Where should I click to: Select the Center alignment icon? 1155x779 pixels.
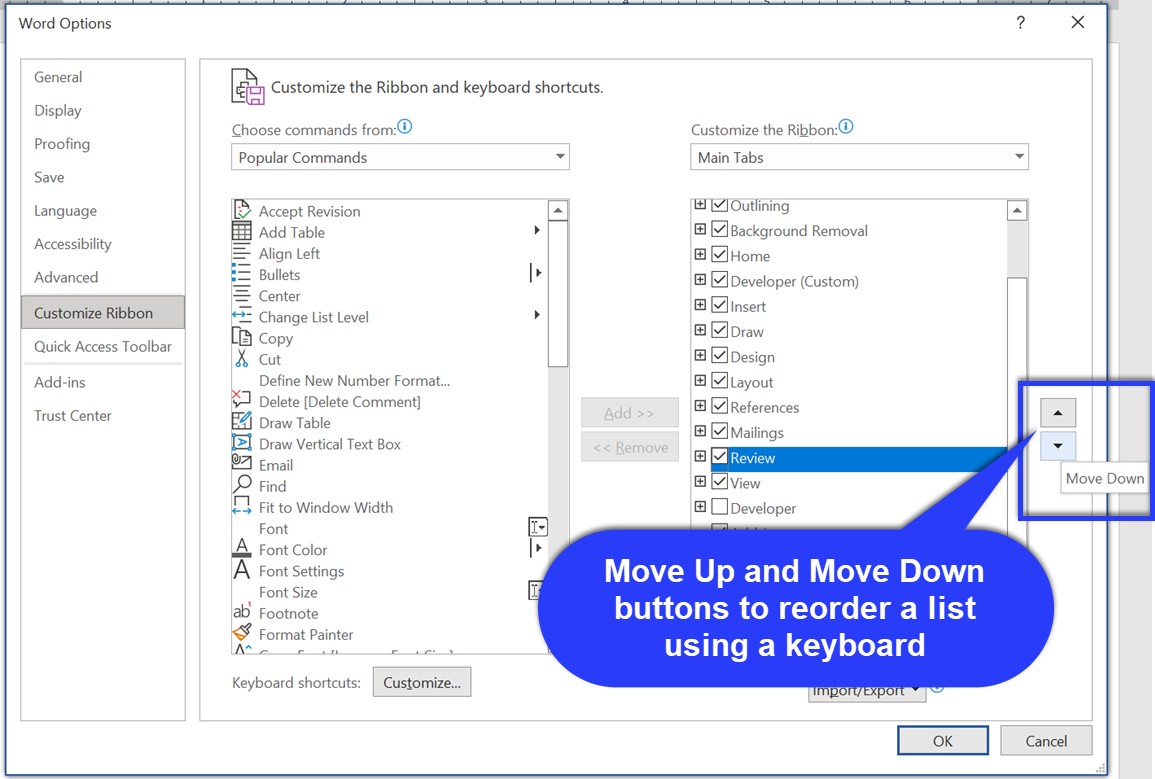click(242, 296)
